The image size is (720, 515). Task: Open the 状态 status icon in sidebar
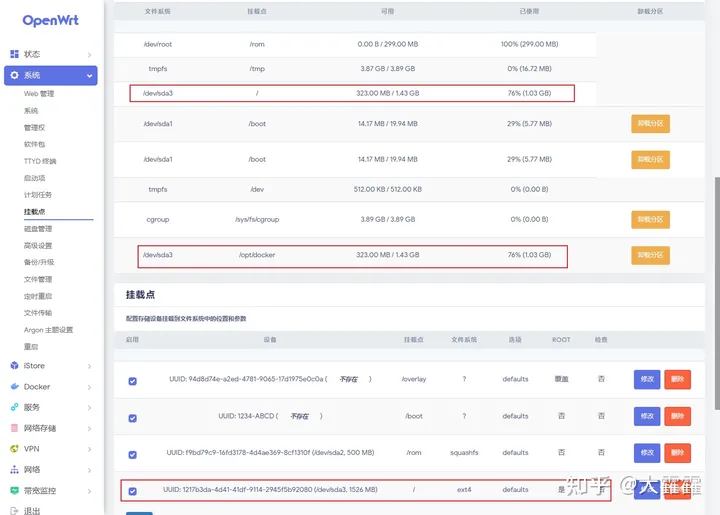click(x=14, y=54)
